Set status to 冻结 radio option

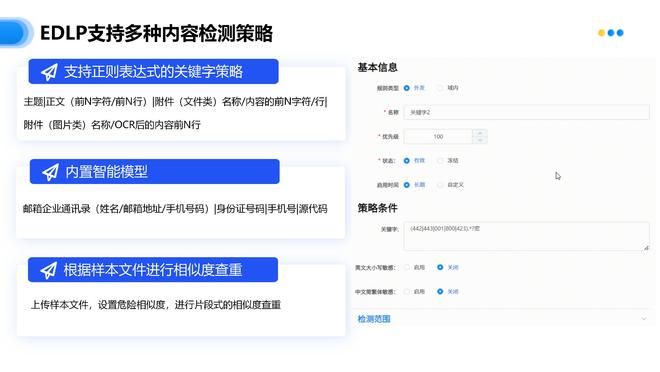[x=440, y=161]
